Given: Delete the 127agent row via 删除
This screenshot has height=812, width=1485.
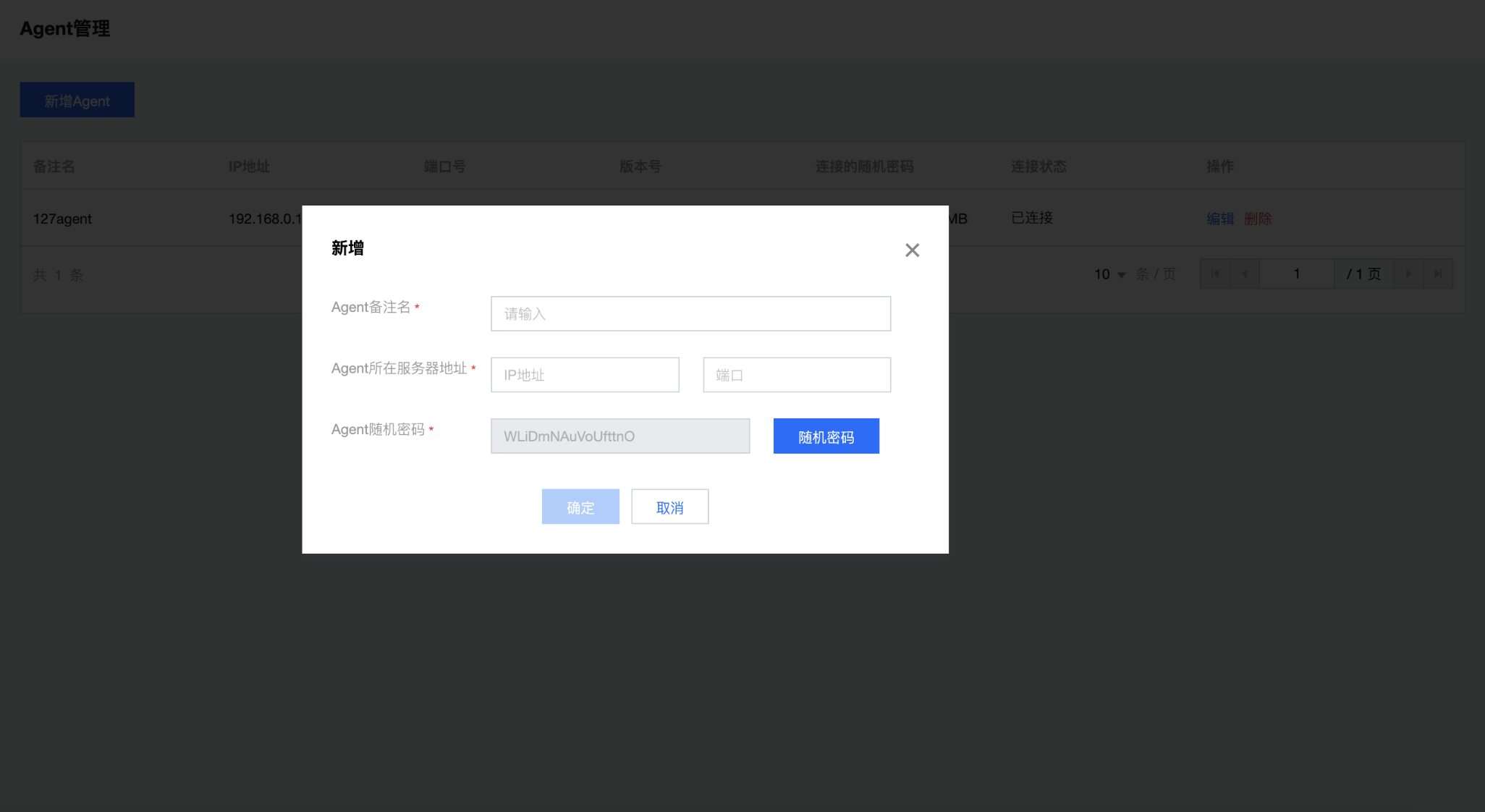Looking at the screenshot, I should coord(1258,219).
